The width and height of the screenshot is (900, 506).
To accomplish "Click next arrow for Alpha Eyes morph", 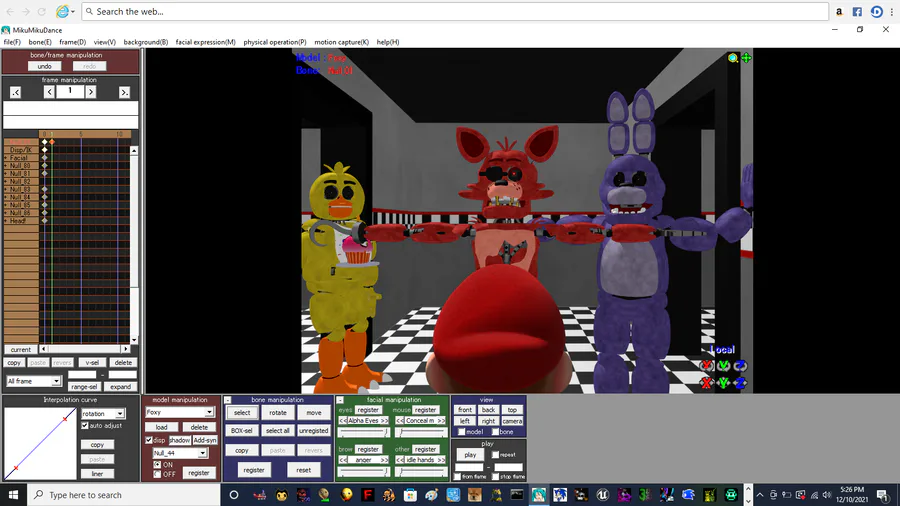I will coord(385,421).
